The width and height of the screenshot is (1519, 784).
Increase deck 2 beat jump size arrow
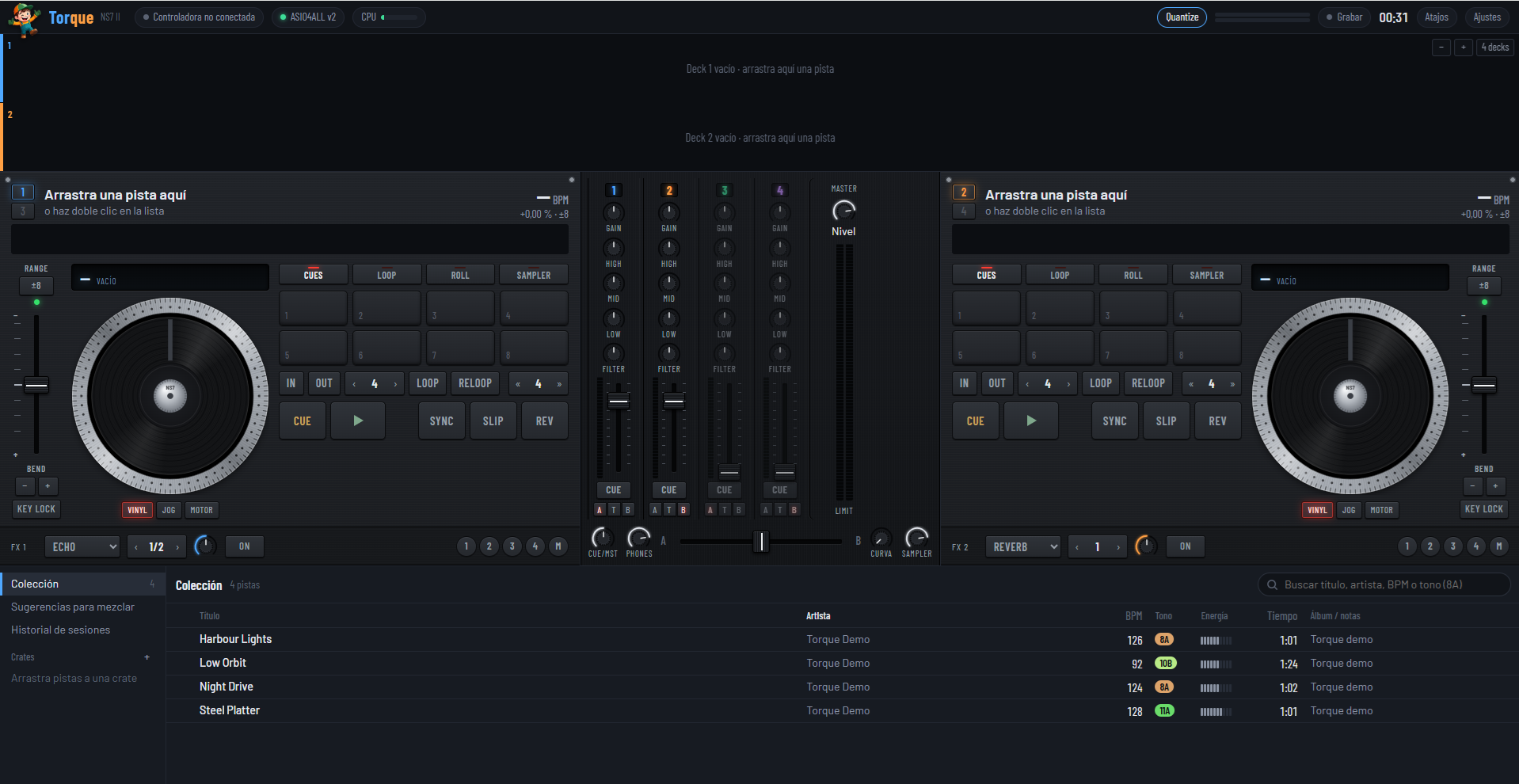[x=1232, y=384]
